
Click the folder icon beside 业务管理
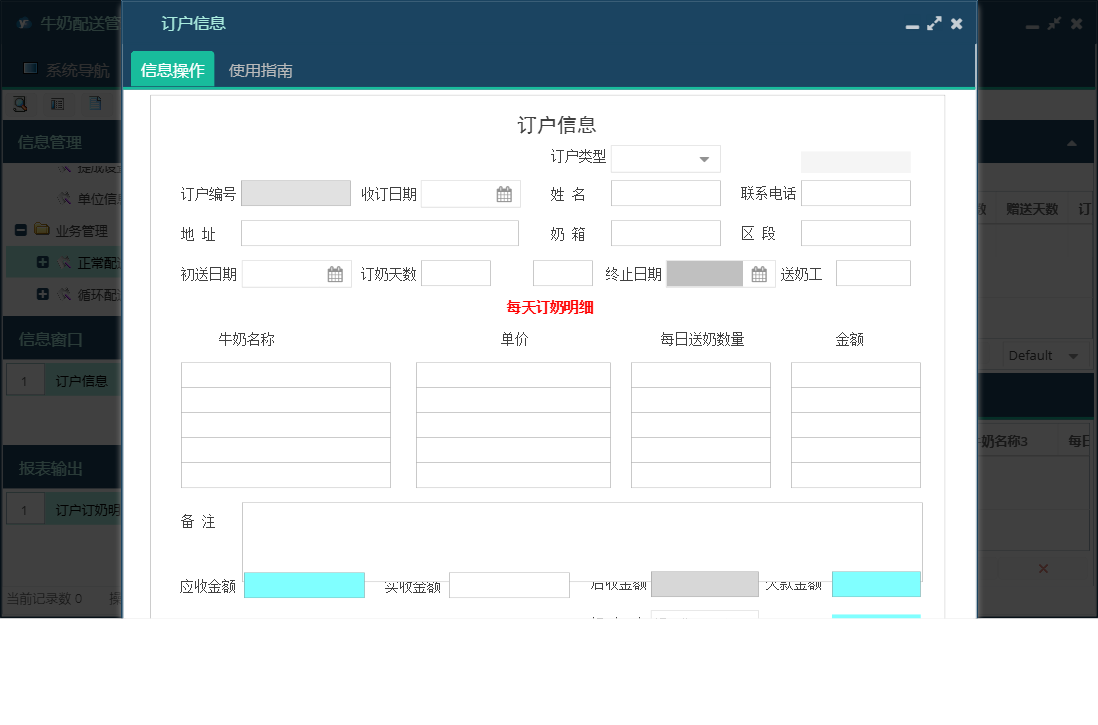[40, 229]
